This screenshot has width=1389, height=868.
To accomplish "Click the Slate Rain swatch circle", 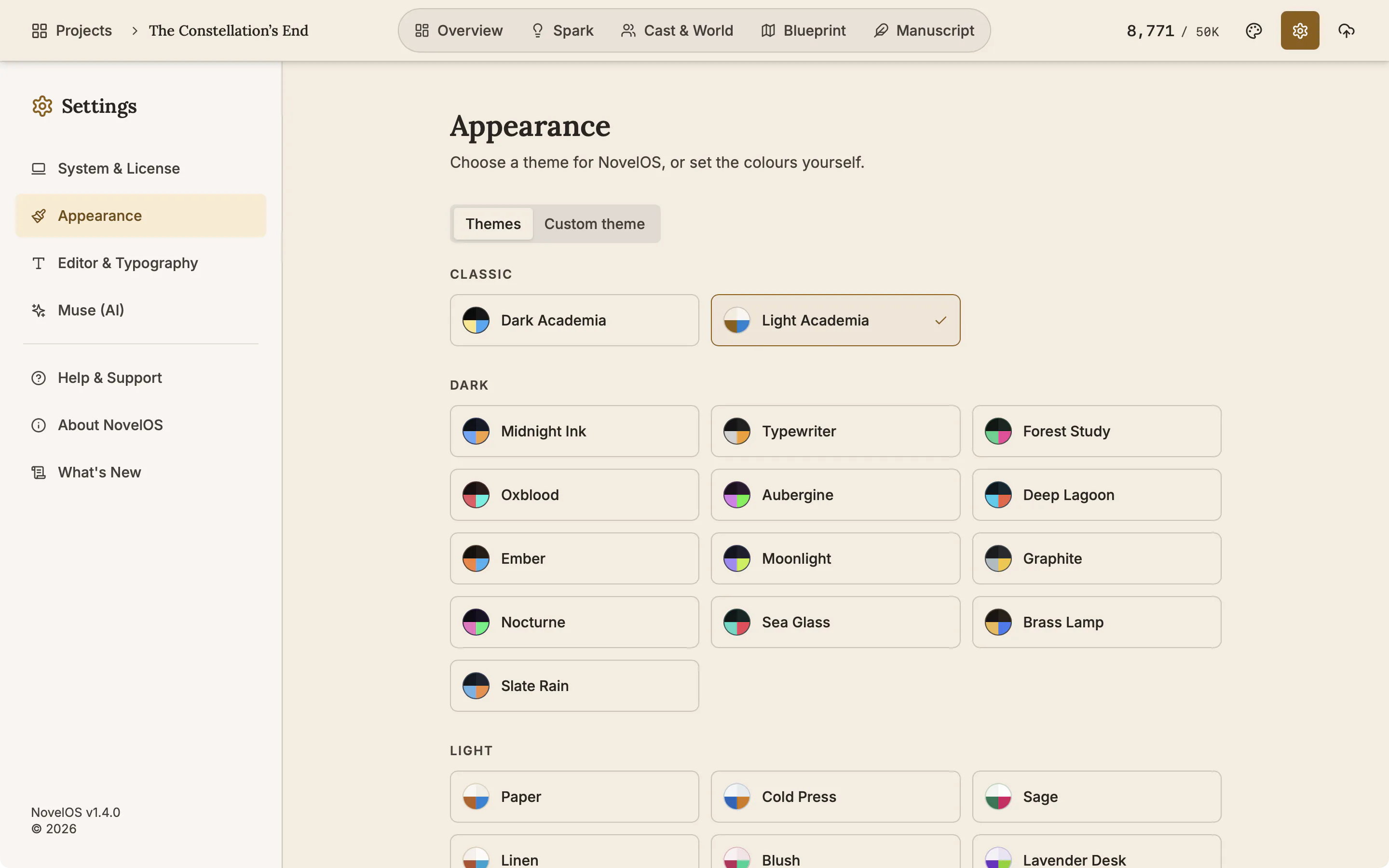I will 476,686.
